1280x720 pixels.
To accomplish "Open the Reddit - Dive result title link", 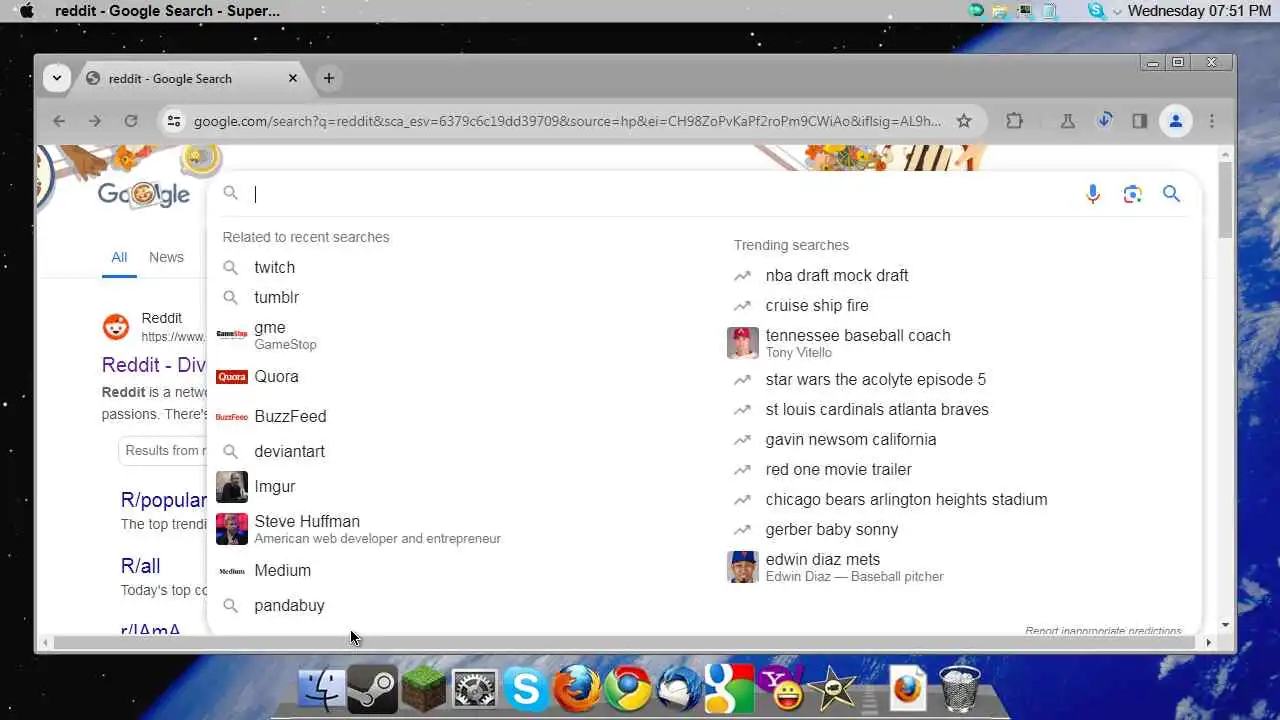I will click(x=154, y=365).
